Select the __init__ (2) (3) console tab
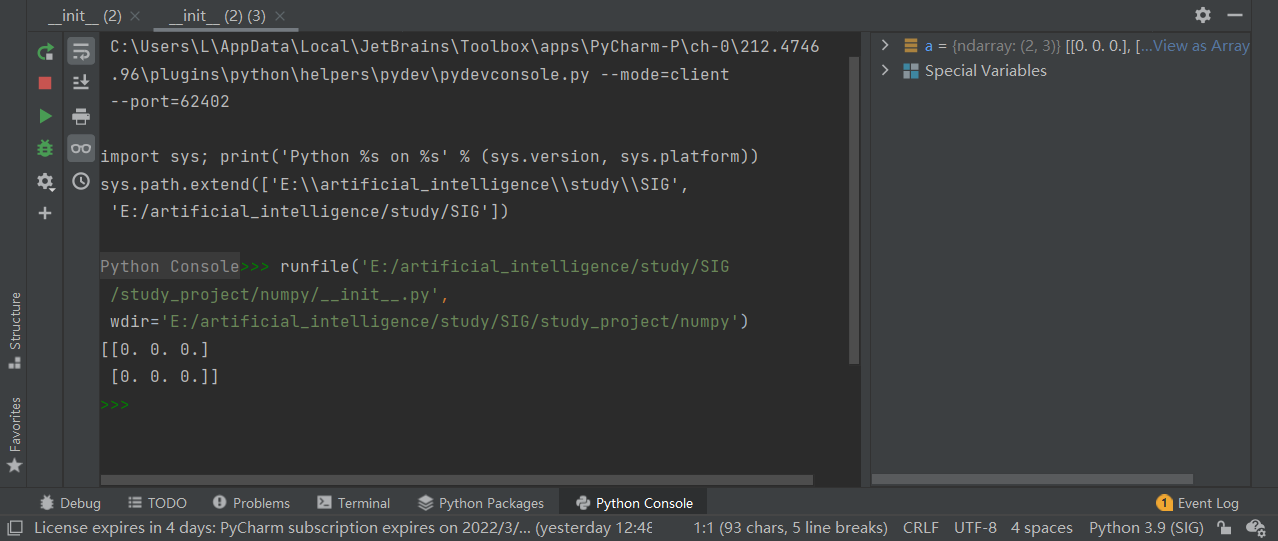The width and height of the screenshot is (1278, 541). (x=217, y=15)
